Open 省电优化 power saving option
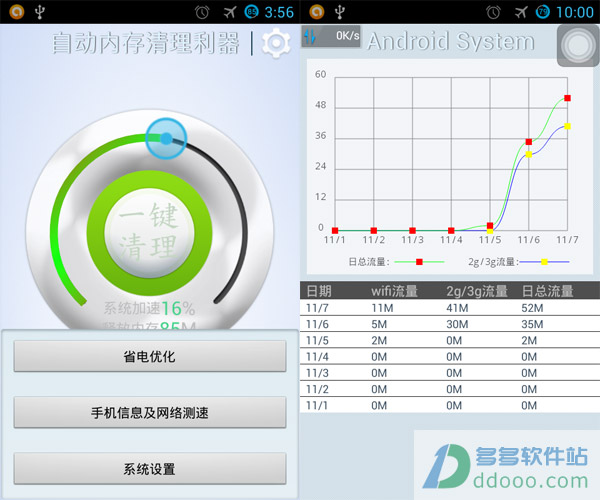The image size is (600, 500). [150, 356]
